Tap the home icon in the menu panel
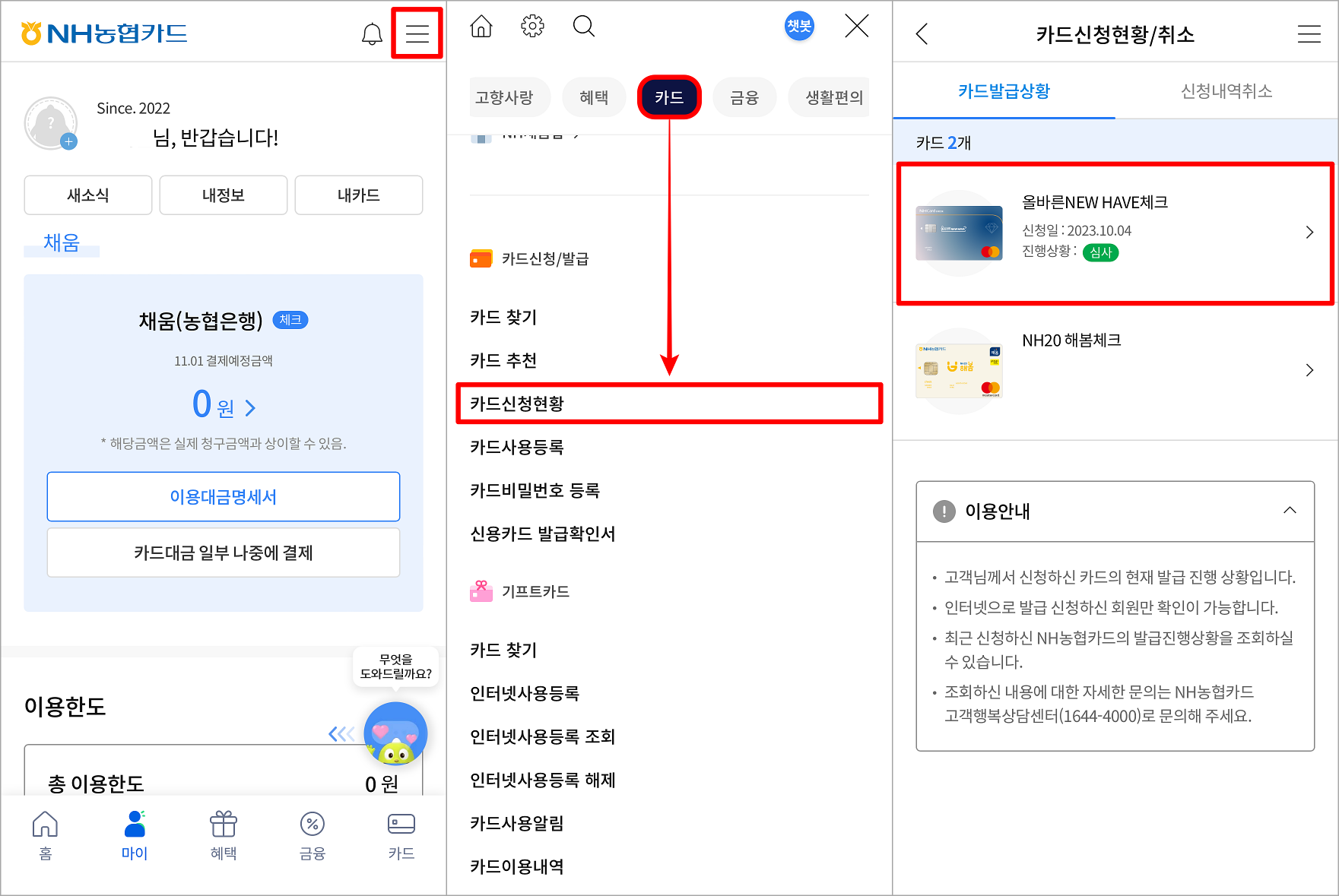The height and width of the screenshot is (896, 1339). [481, 25]
